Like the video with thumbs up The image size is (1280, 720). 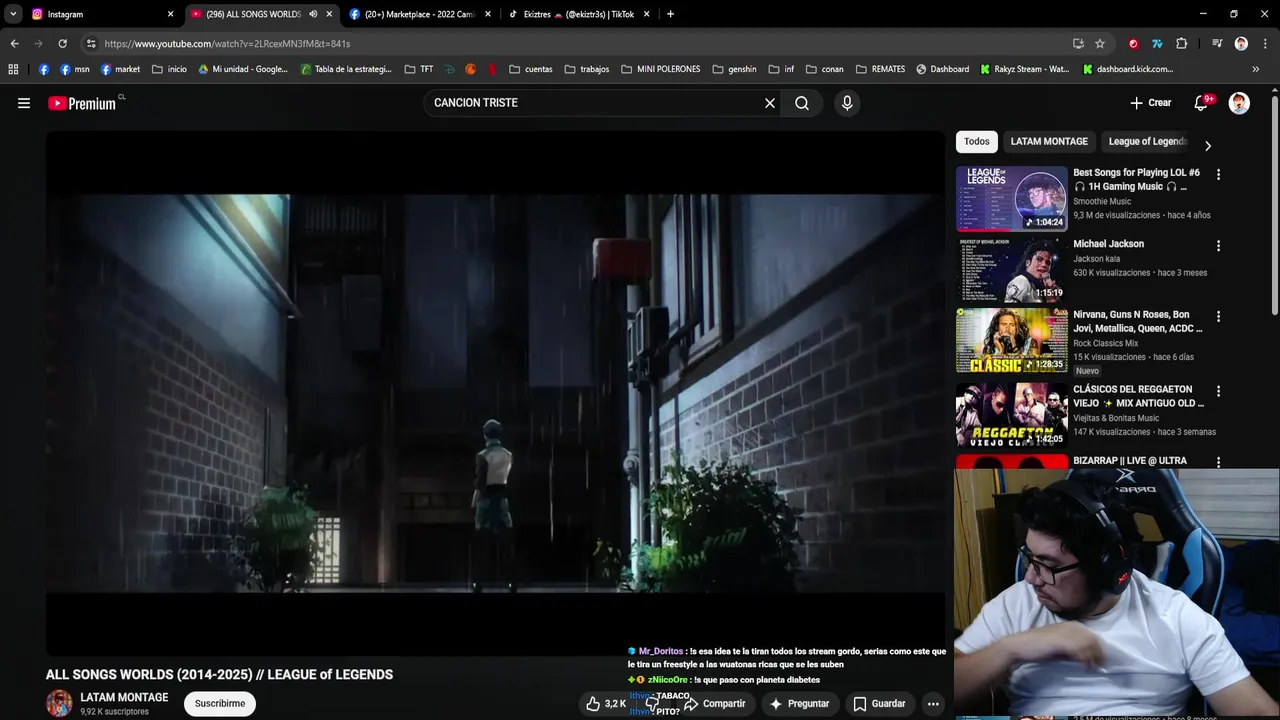click(x=606, y=704)
